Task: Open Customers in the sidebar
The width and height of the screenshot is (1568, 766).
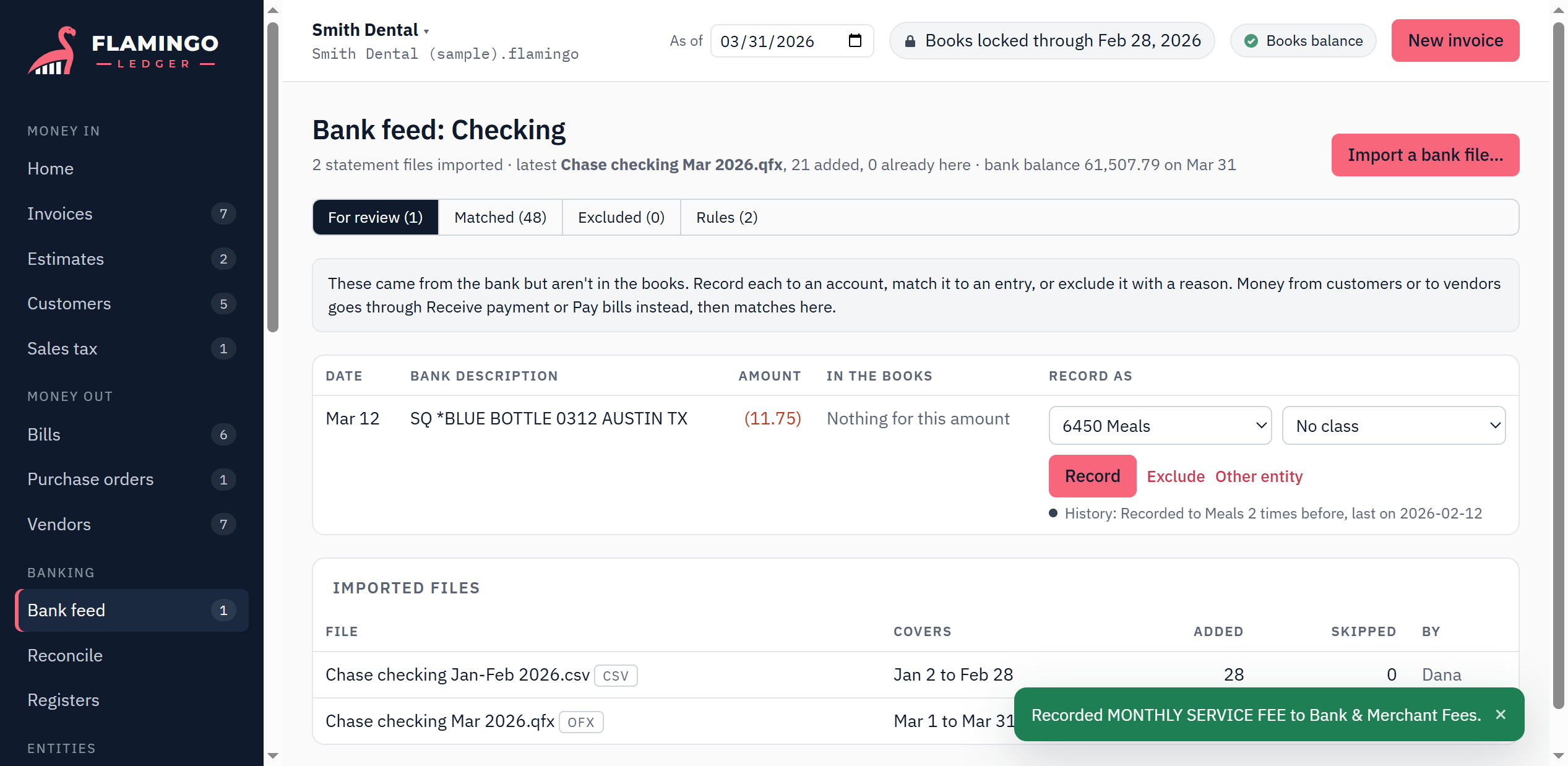Action: pos(132,304)
